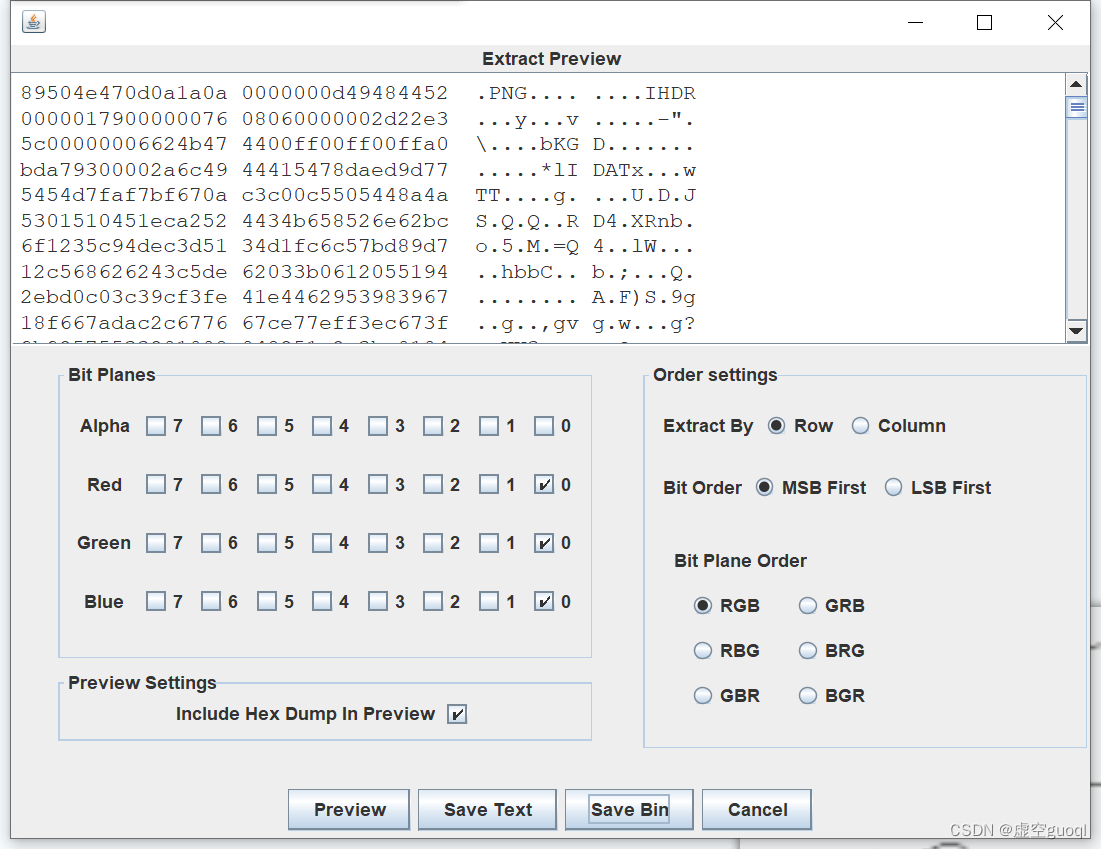Click the Preview button

pos(348,809)
